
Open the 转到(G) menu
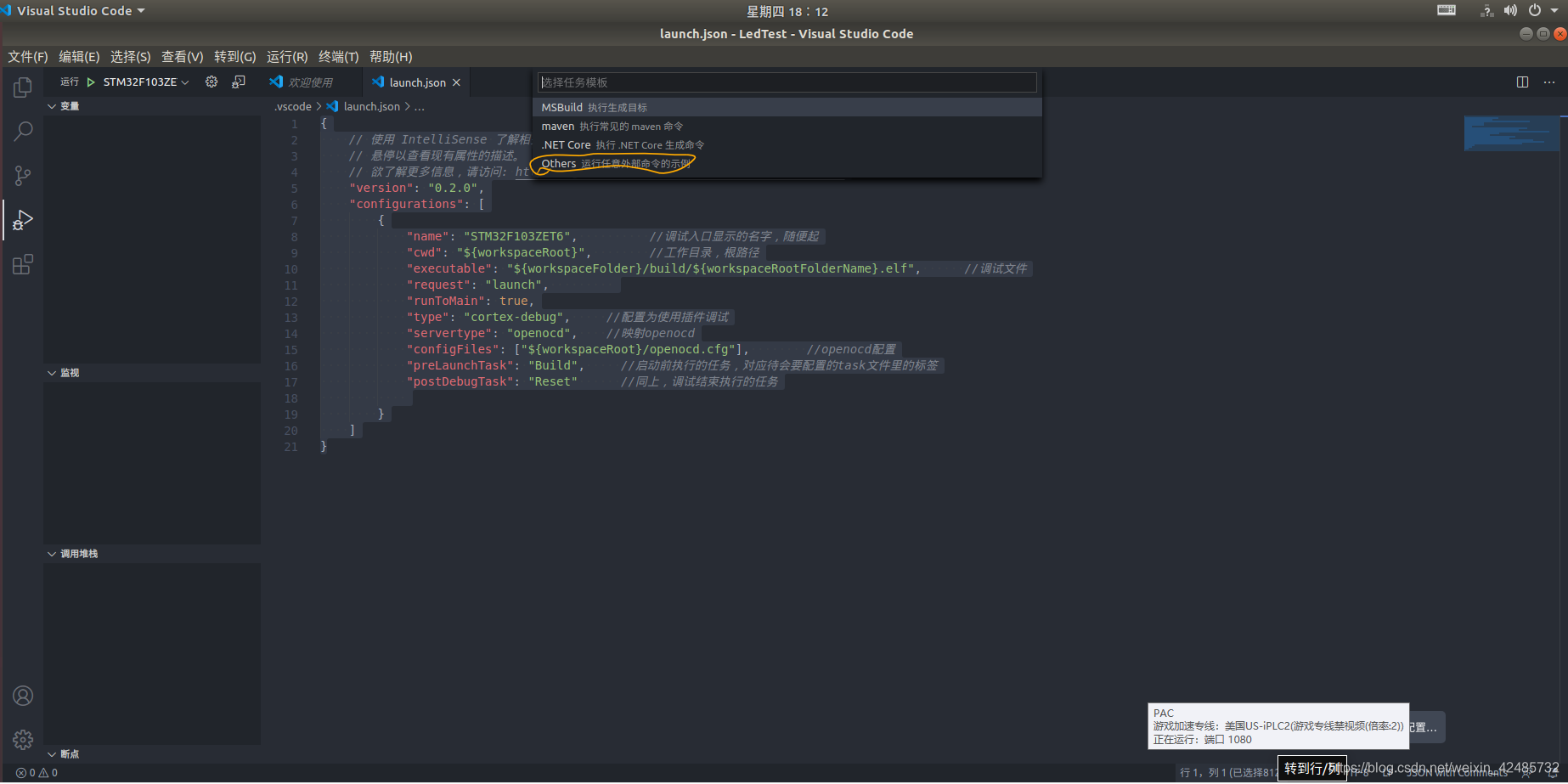(235, 57)
